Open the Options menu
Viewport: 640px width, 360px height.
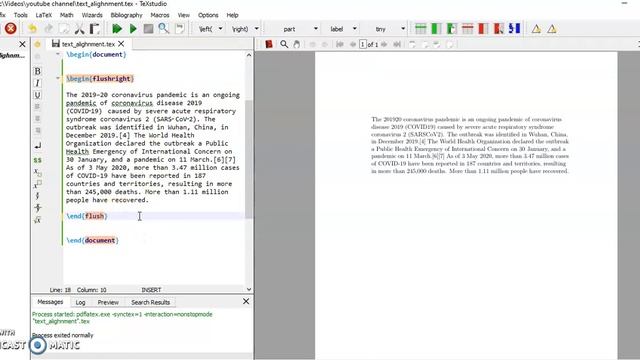click(x=208, y=15)
